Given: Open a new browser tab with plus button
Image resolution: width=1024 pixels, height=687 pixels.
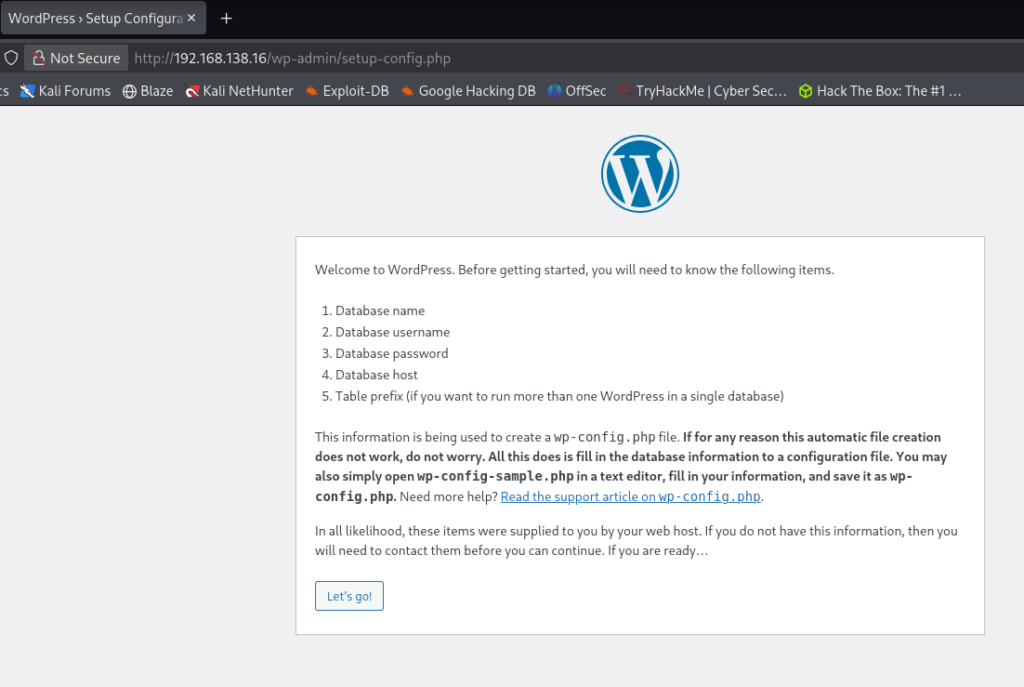Looking at the screenshot, I should pyautogui.click(x=226, y=18).
